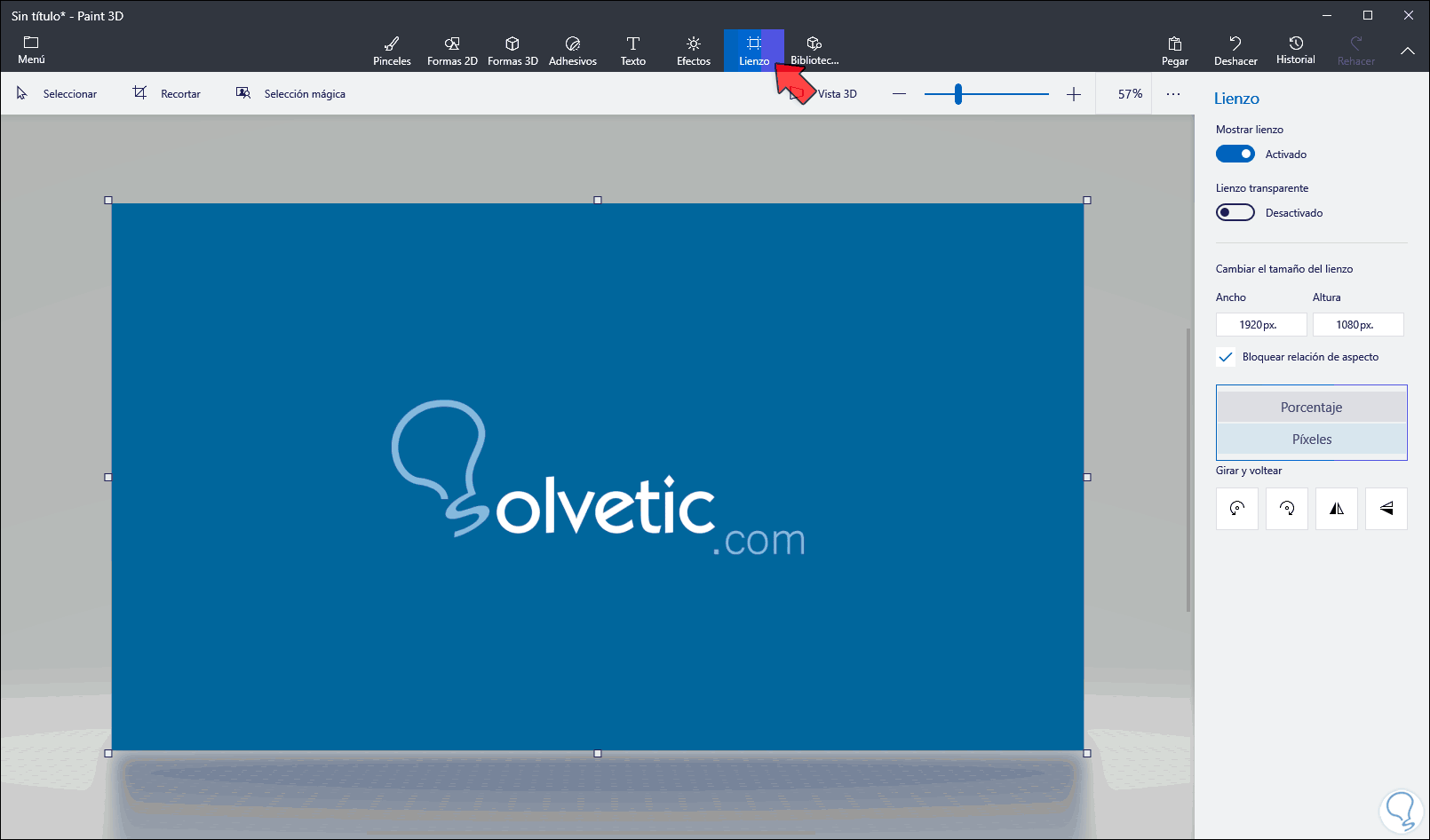Choose the Seleccionar tool
Image resolution: width=1430 pixels, height=840 pixels.
coord(57,93)
